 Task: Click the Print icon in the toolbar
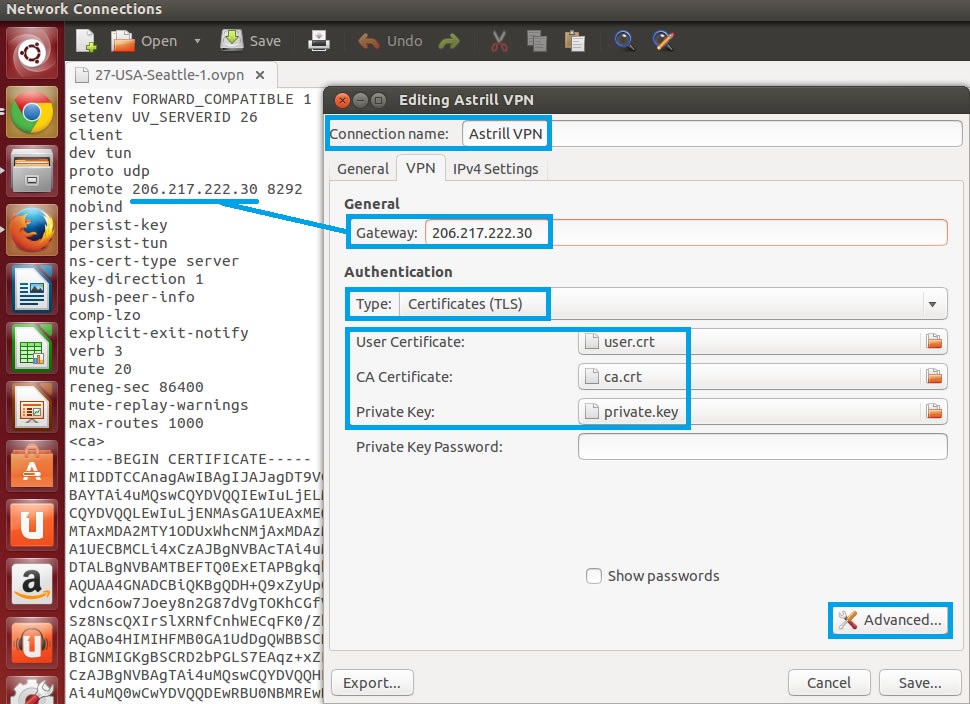[319, 41]
